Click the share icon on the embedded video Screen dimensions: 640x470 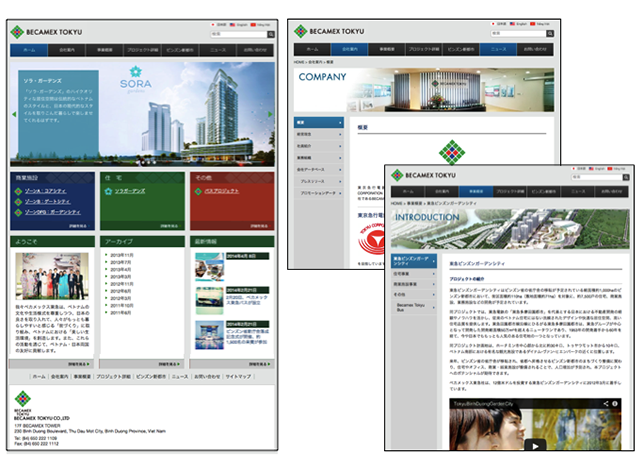pyautogui.click(x=606, y=403)
